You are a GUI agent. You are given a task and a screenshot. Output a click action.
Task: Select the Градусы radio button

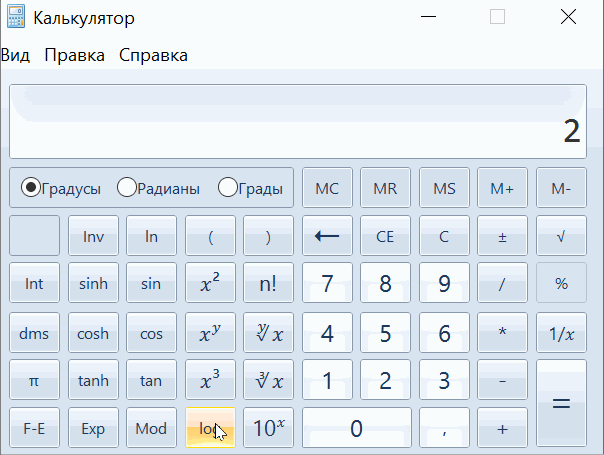pos(31,187)
